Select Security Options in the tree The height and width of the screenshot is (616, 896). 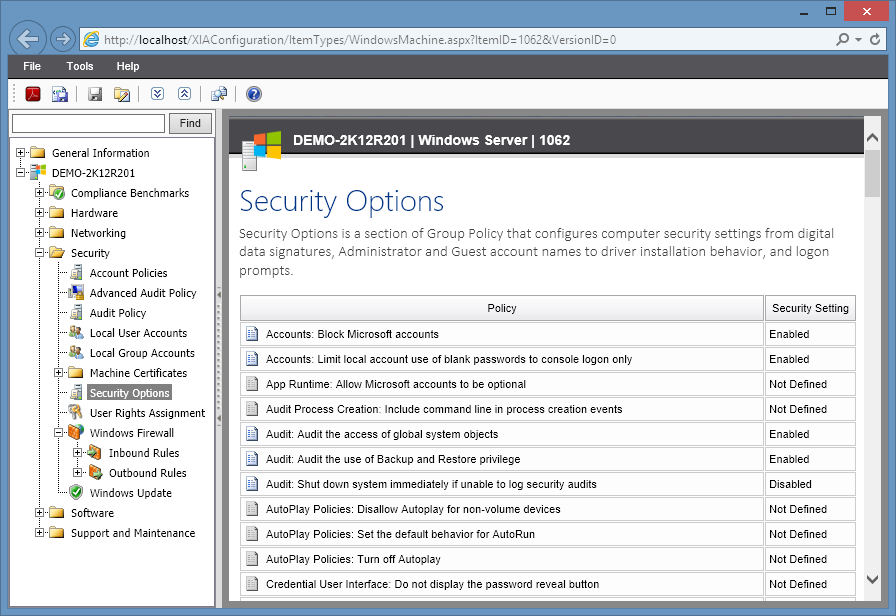129,393
